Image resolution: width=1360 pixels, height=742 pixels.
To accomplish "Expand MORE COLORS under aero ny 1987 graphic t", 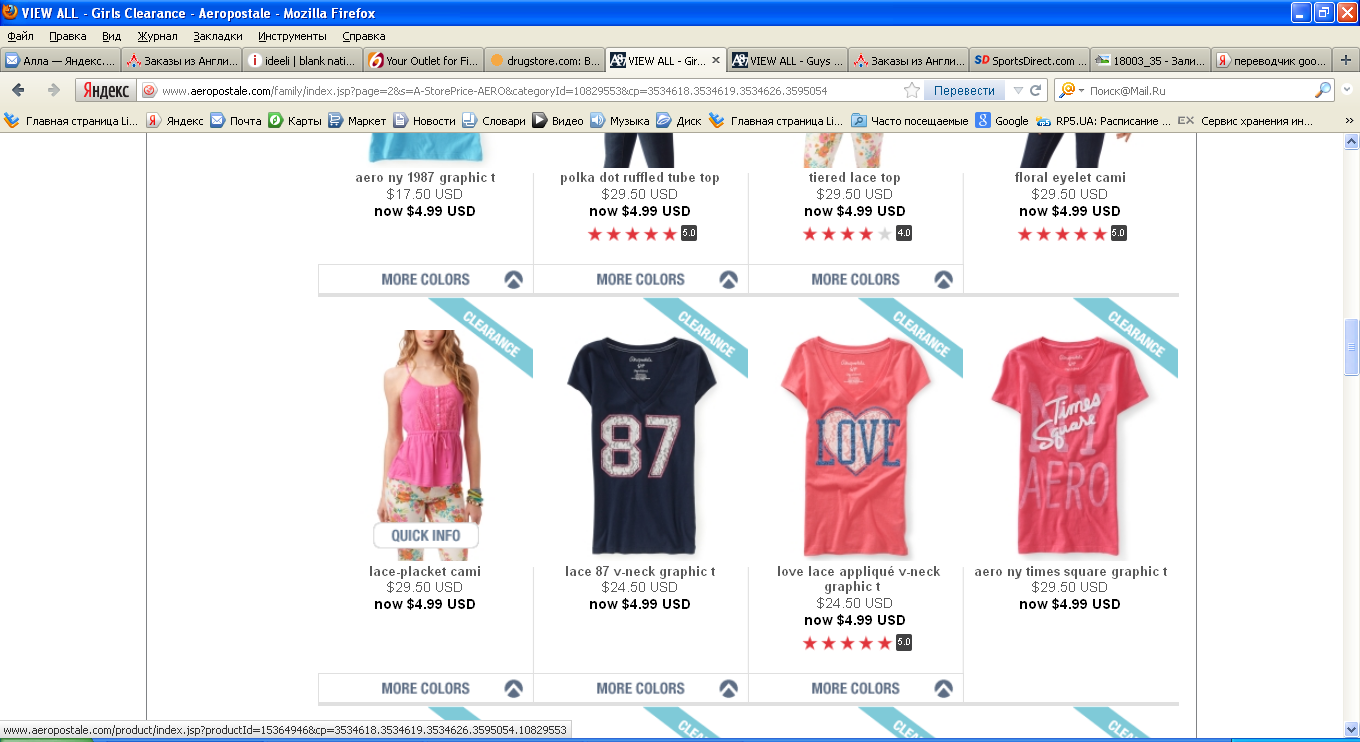I will coord(426,279).
